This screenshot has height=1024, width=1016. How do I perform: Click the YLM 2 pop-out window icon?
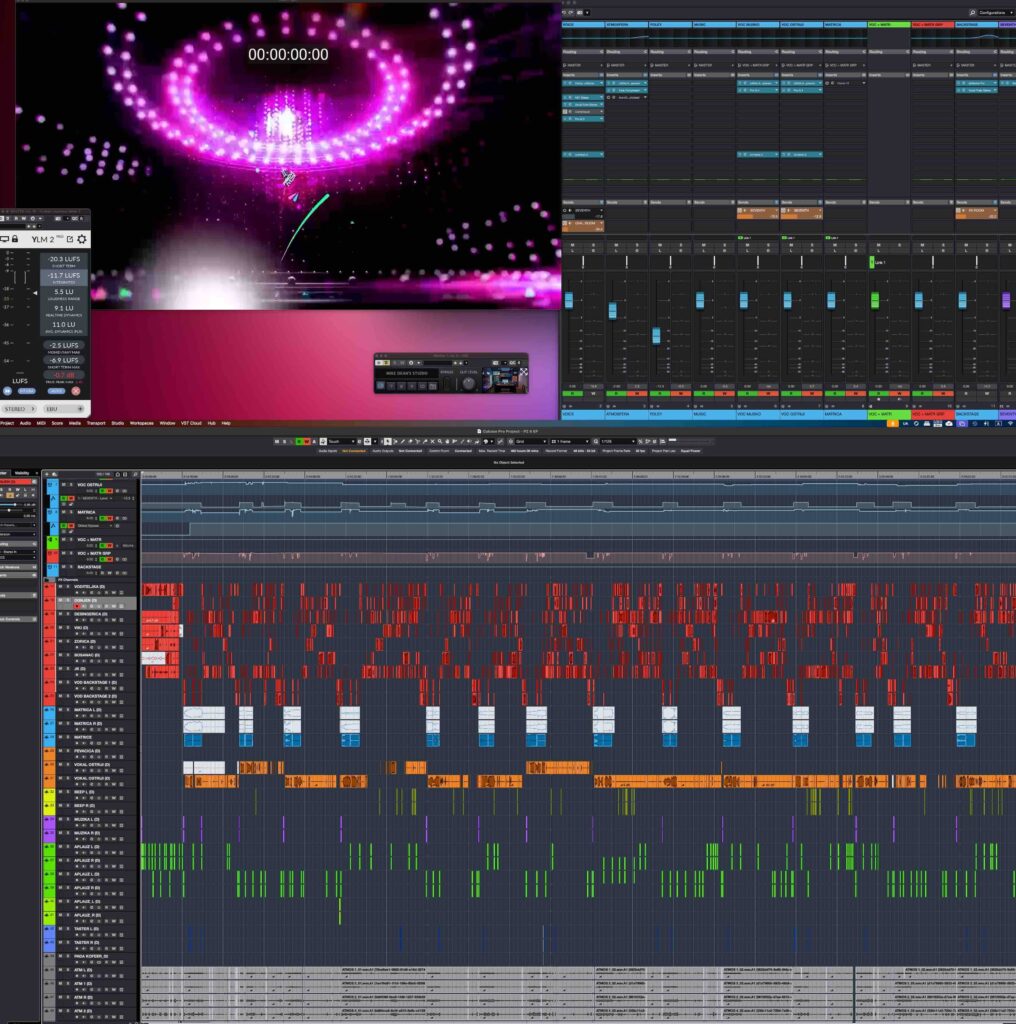coord(69,239)
